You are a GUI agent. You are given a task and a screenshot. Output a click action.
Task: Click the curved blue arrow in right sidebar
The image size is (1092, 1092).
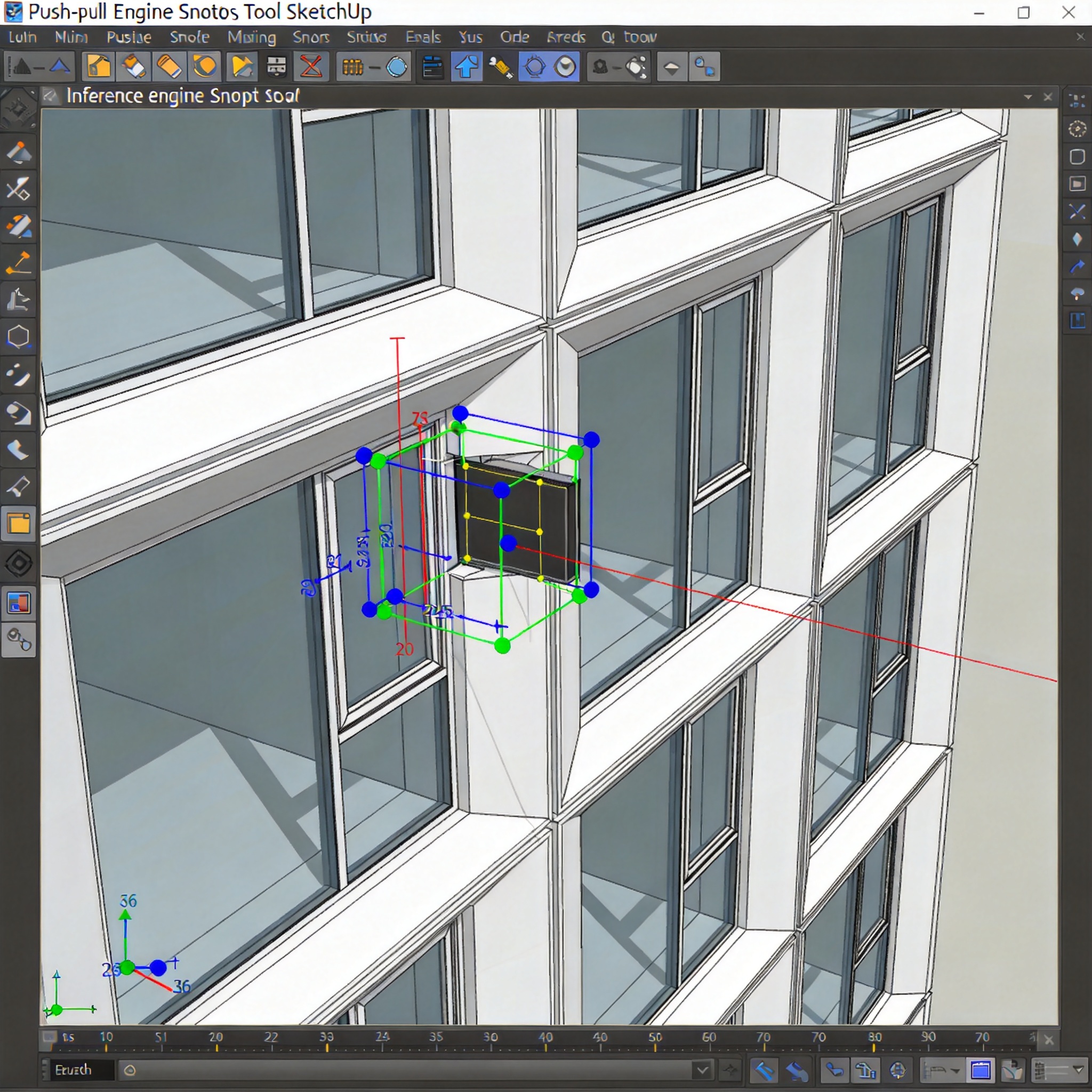pyautogui.click(x=1077, y=266)
